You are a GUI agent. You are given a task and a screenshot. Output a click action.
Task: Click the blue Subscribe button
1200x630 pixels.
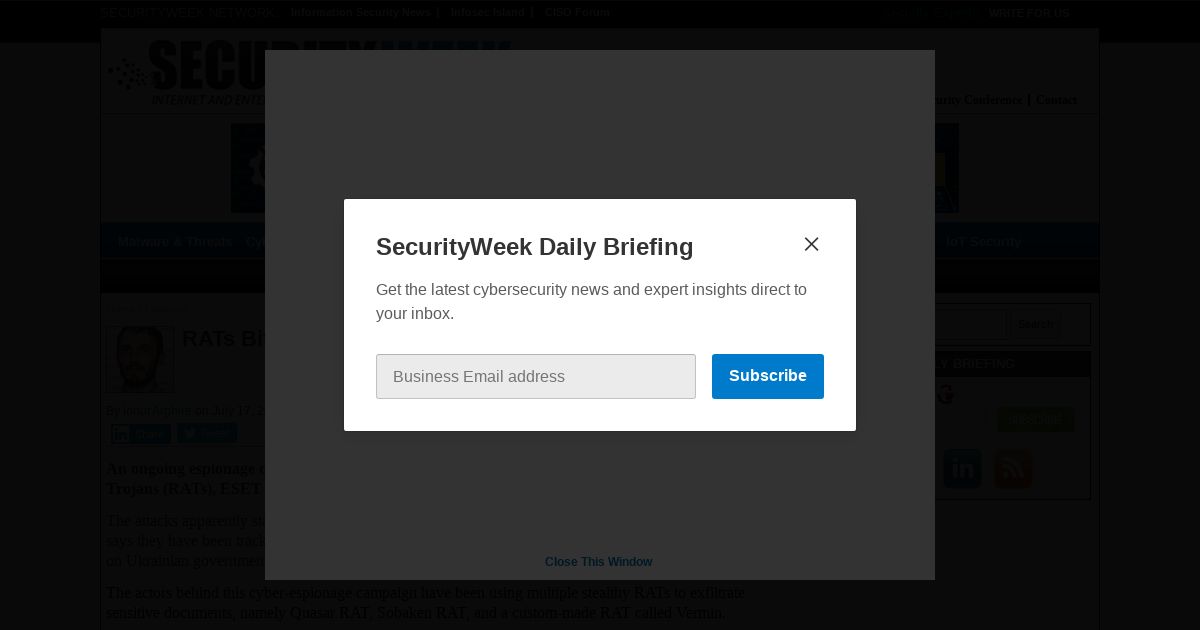point(768,376)
